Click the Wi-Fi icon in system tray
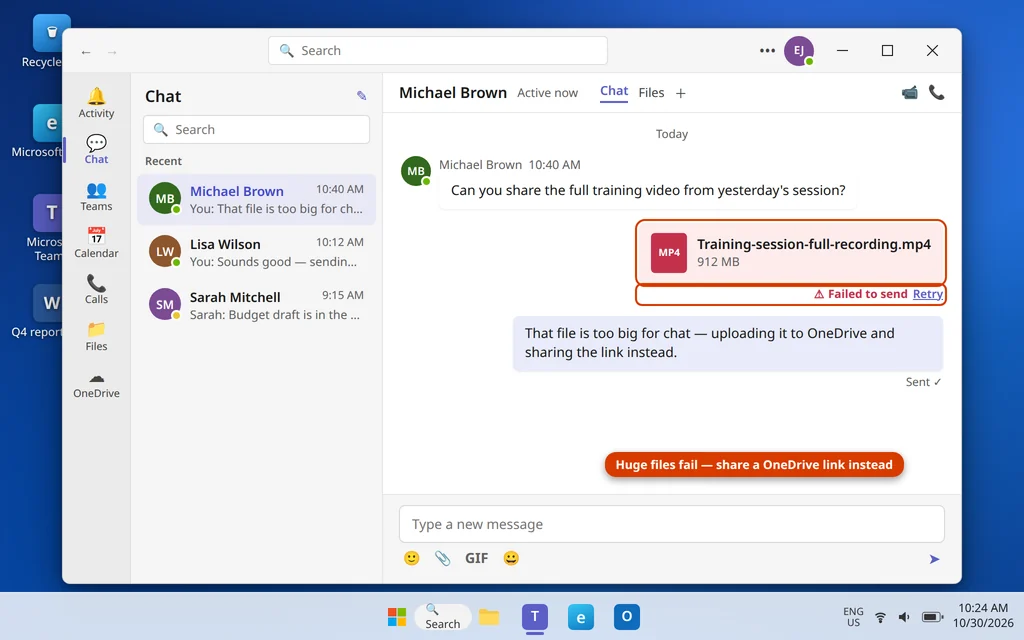This screenshot has width=1024, height=640. (880, 617)
